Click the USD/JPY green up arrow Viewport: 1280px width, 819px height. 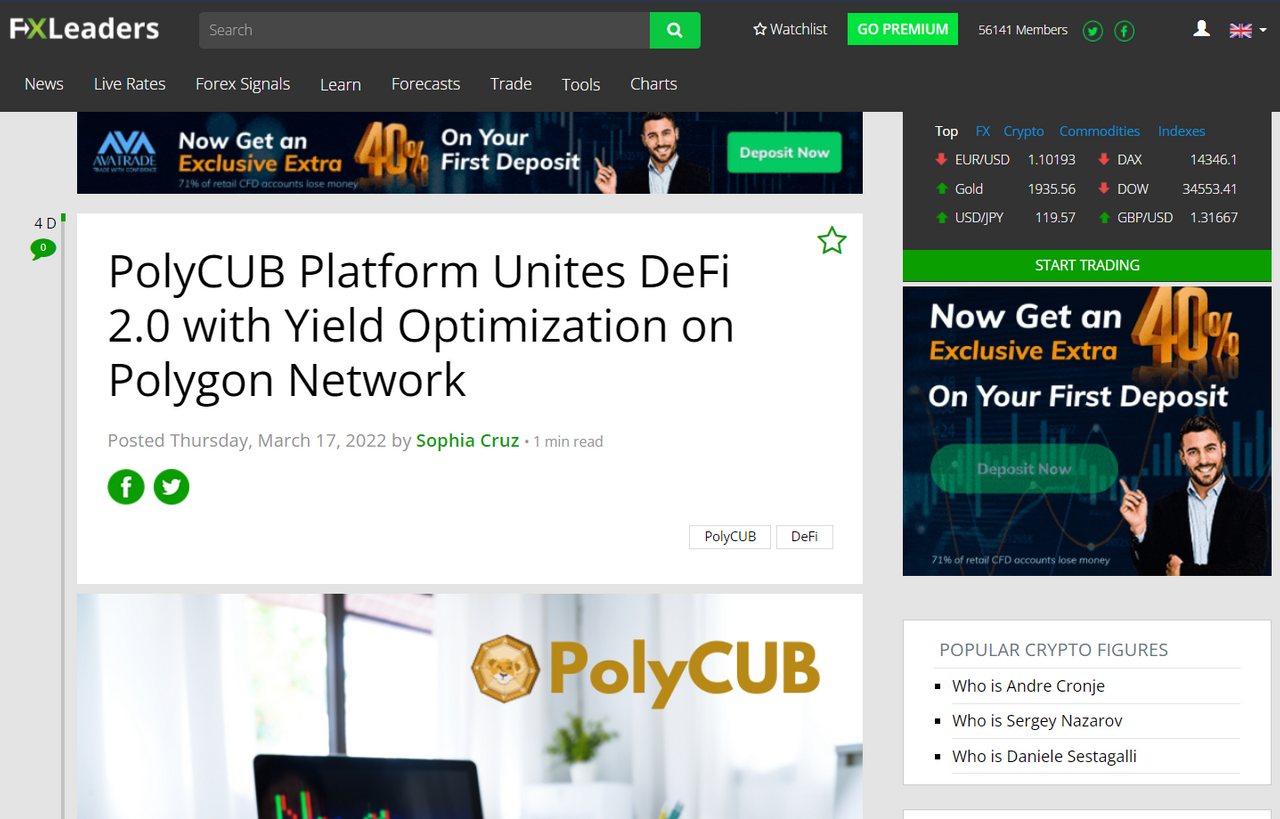(941, 217)
